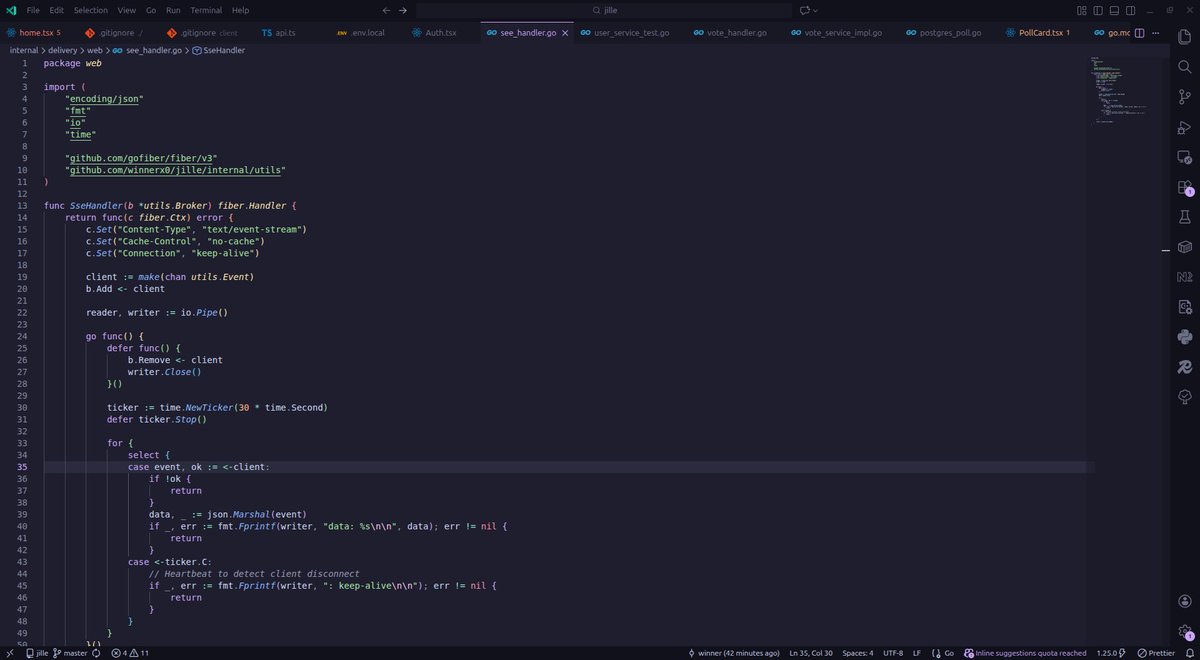Open the Terminal menu
1200x660 pixels.
207,10
